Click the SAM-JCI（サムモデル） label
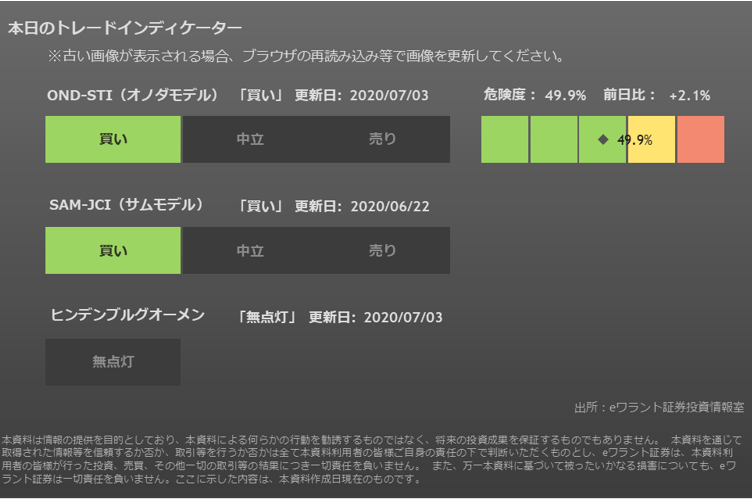This screenshot has height=499, width=752. [x=126, y=205]
